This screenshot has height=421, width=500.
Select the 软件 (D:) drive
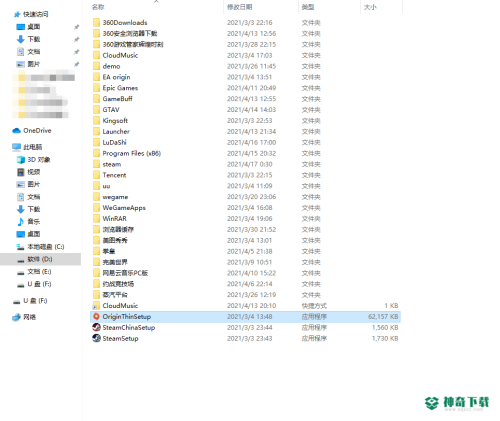click(x=40, y=259)
